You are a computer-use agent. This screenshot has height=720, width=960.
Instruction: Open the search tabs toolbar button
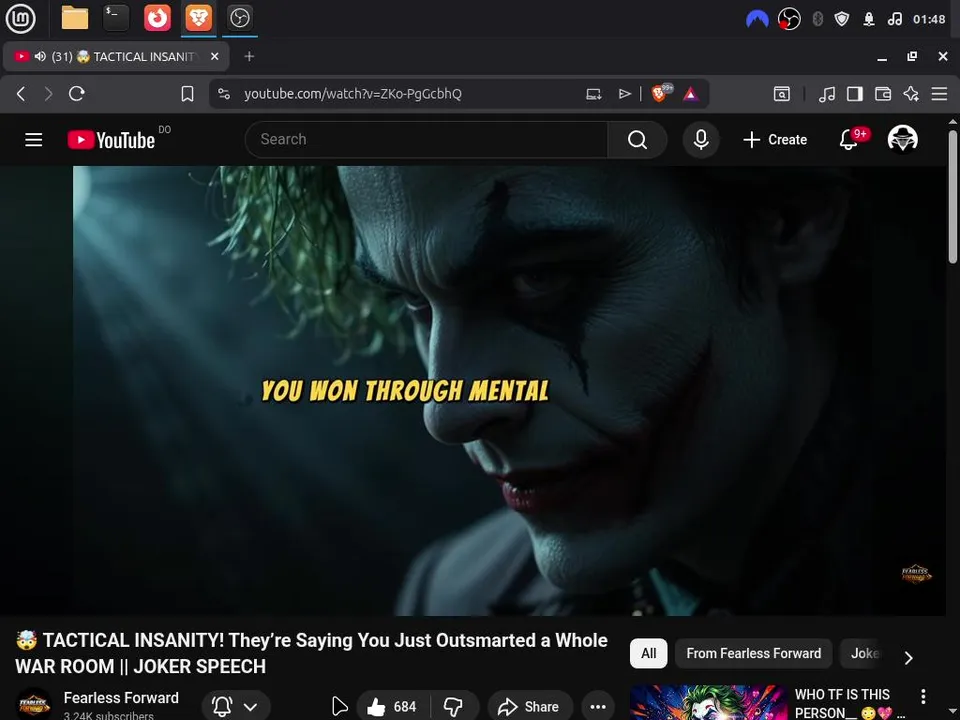[782, 94]
